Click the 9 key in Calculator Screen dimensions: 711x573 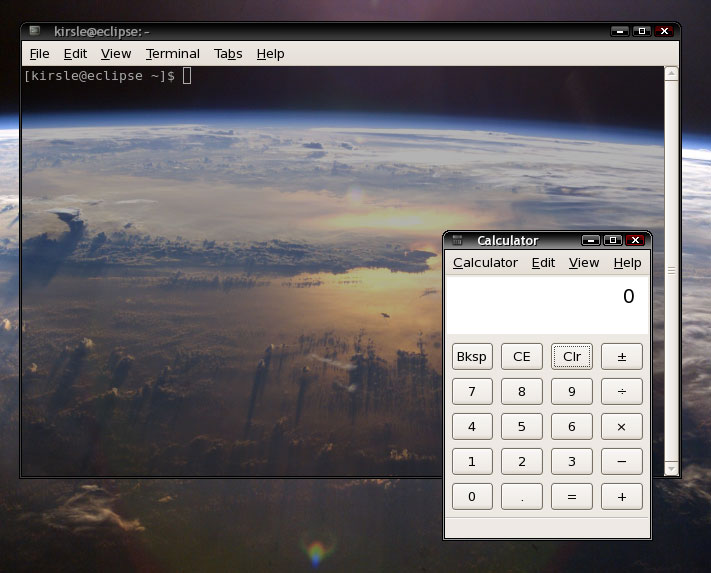572,392
